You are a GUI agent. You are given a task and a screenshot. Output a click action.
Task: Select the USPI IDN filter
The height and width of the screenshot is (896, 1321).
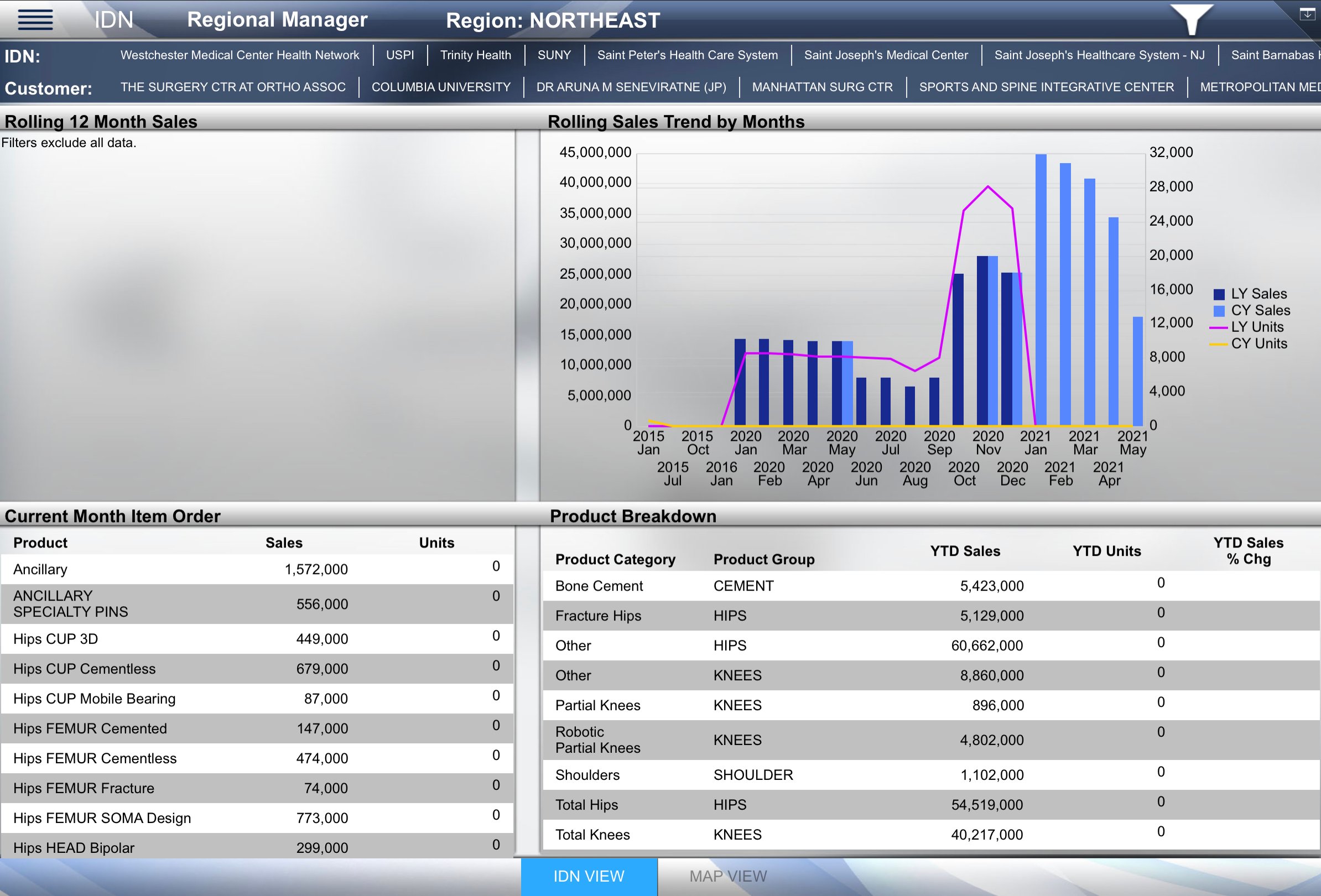coord(399,55)
